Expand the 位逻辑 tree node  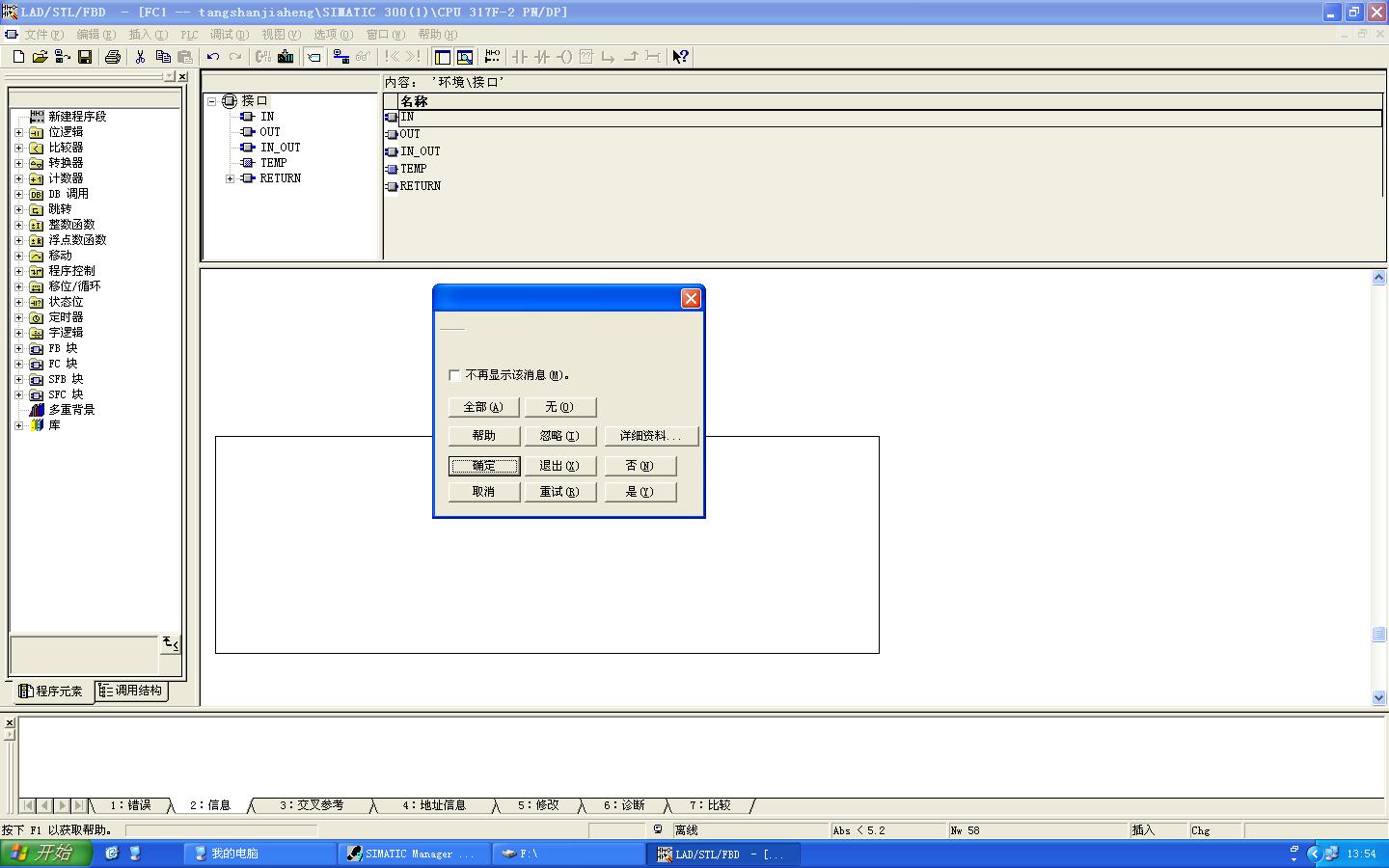click(18, 132)
